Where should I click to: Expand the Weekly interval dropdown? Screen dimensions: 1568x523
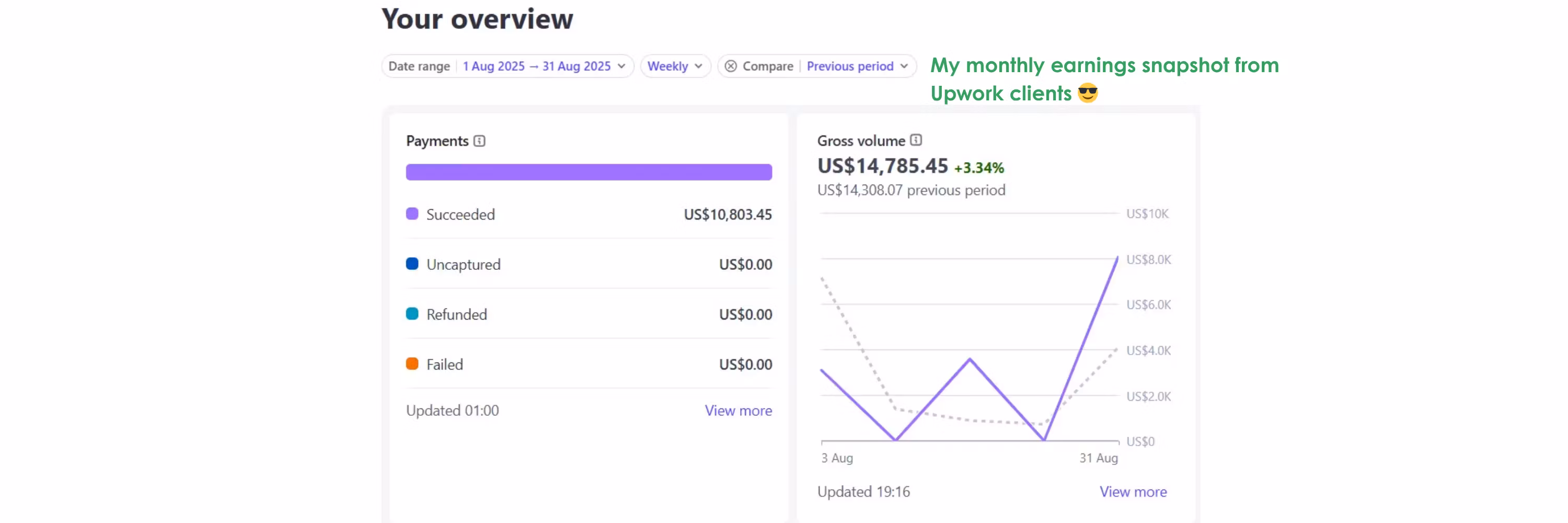pyautogui.click(x=674, y=66)
